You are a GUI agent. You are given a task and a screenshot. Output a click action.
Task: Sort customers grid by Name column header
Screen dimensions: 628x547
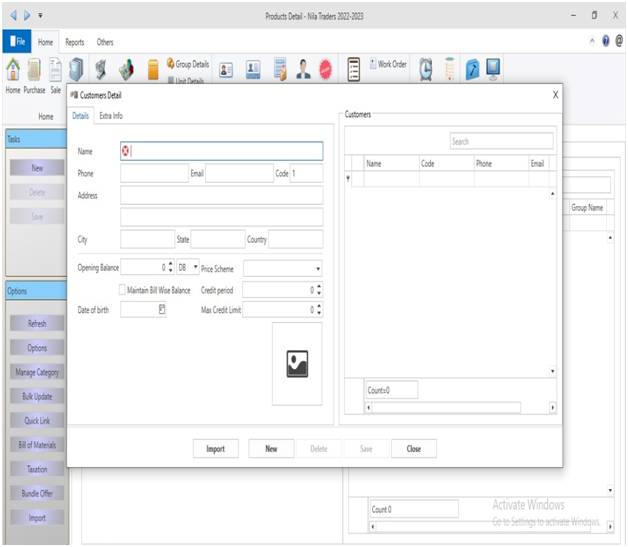pos(391,163)
